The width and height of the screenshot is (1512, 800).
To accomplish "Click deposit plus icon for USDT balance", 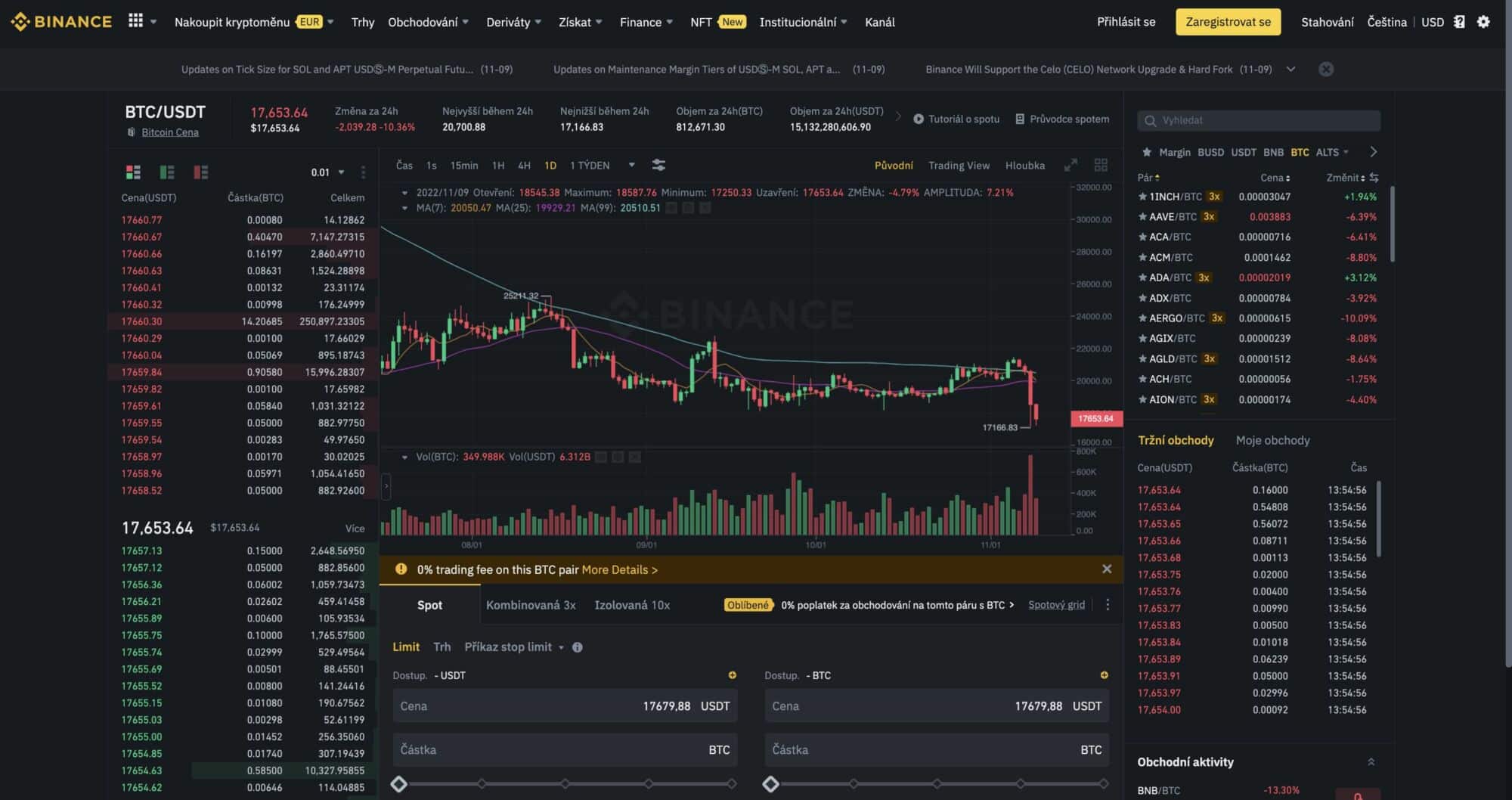I will [732, 675].
